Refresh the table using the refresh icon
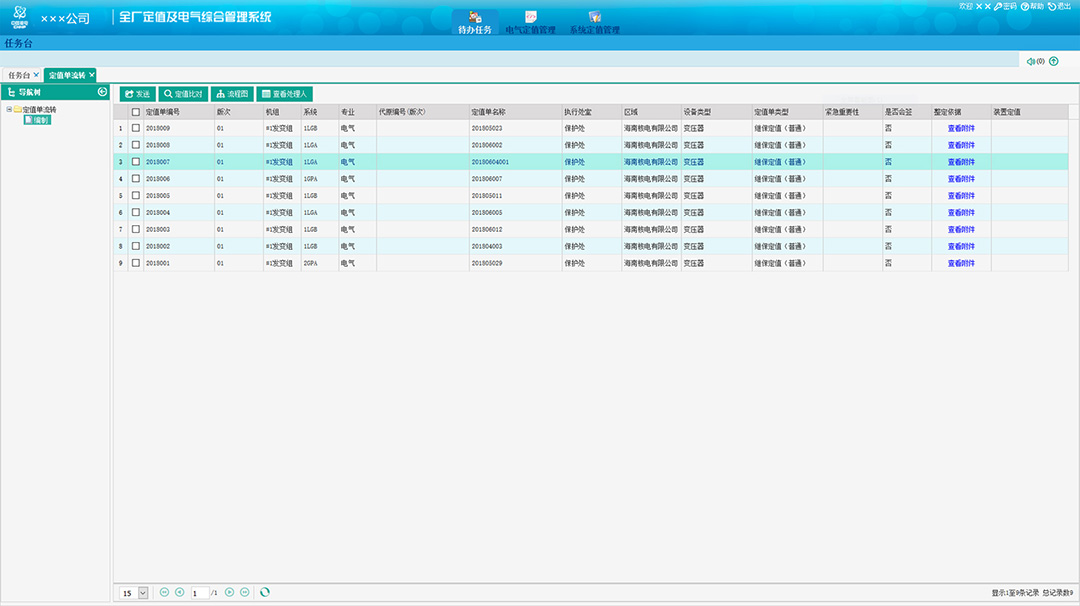Viewport: 1080px width, 606px height. [264, 593]
